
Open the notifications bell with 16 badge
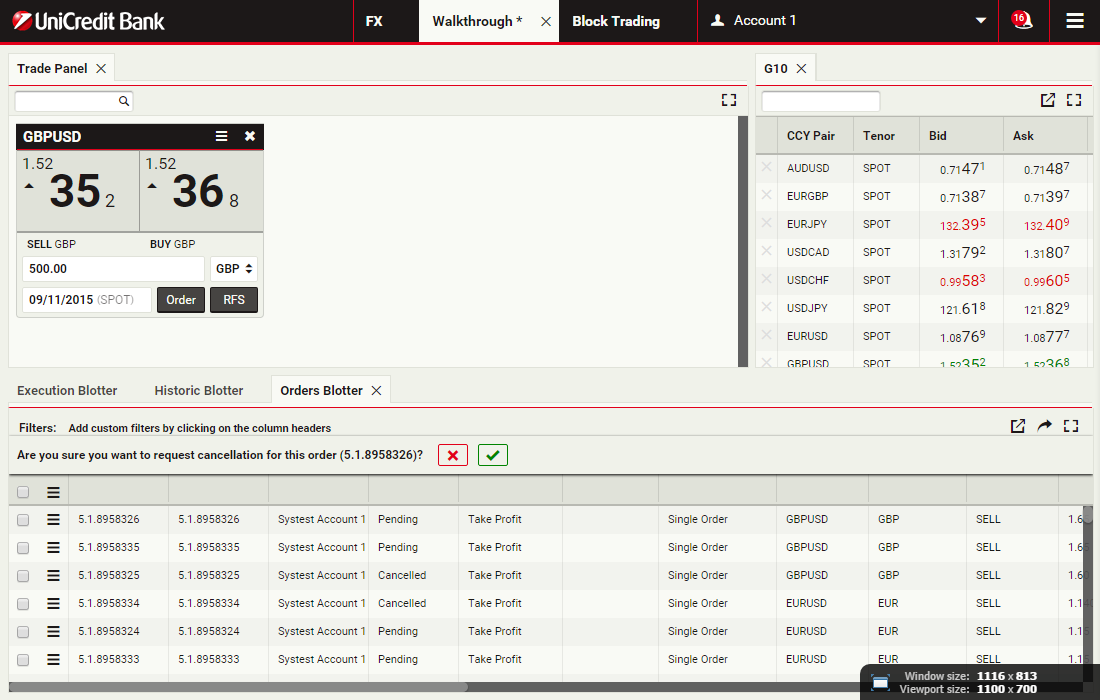click(1022, 20)
